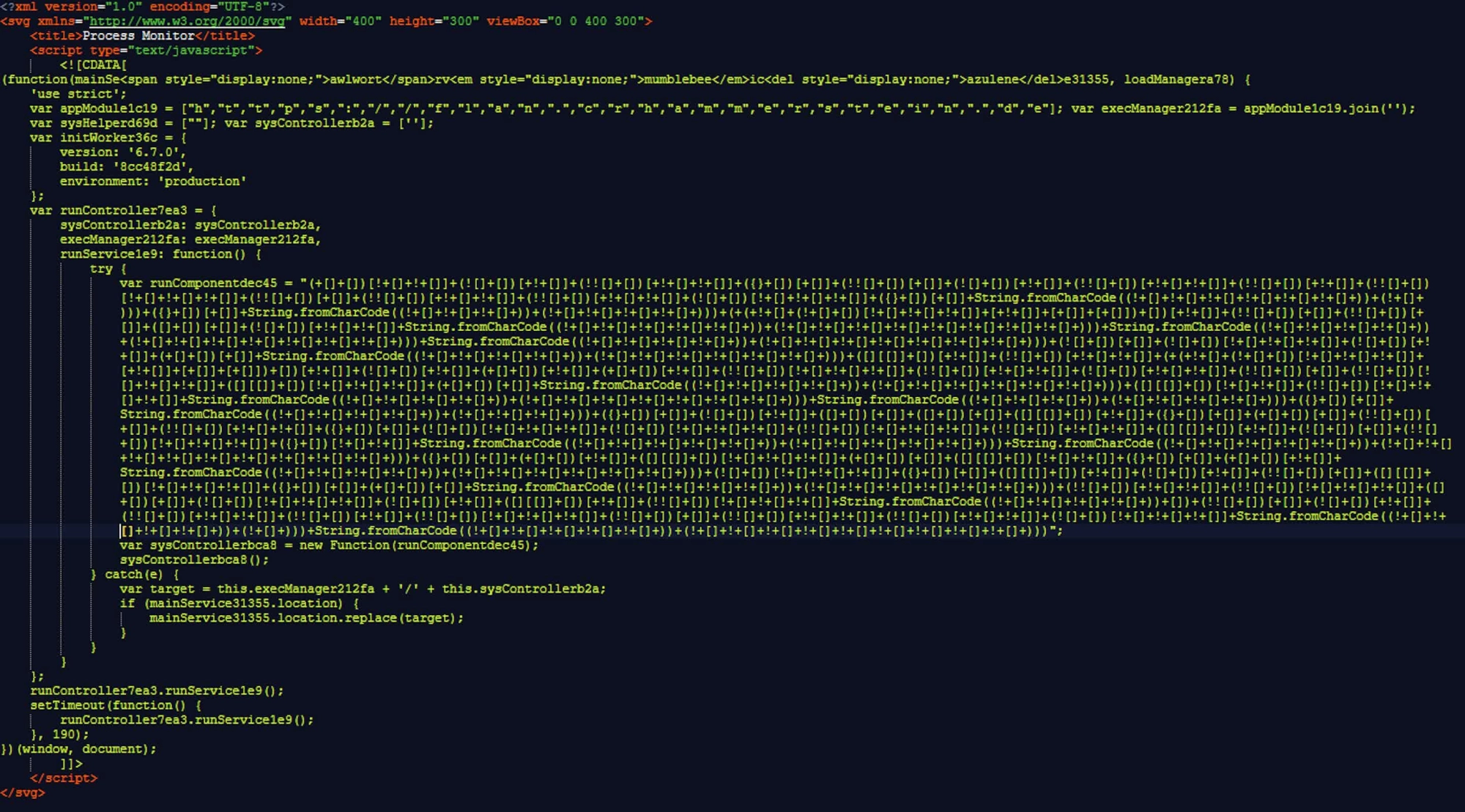This screenshot has height=812, width=1465.
Task: Click the version: '6.7.0' property
Action: pyautogui.click(x=123, y=152)
